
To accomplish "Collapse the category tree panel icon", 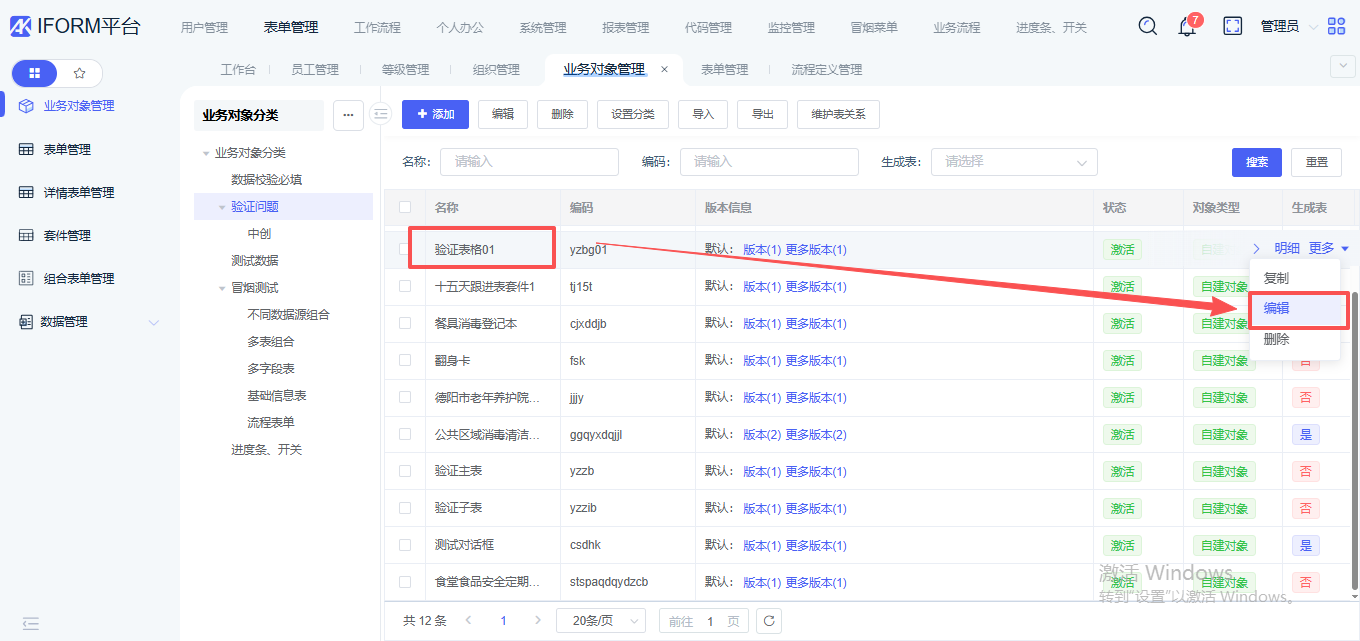I will coord(380,114).
